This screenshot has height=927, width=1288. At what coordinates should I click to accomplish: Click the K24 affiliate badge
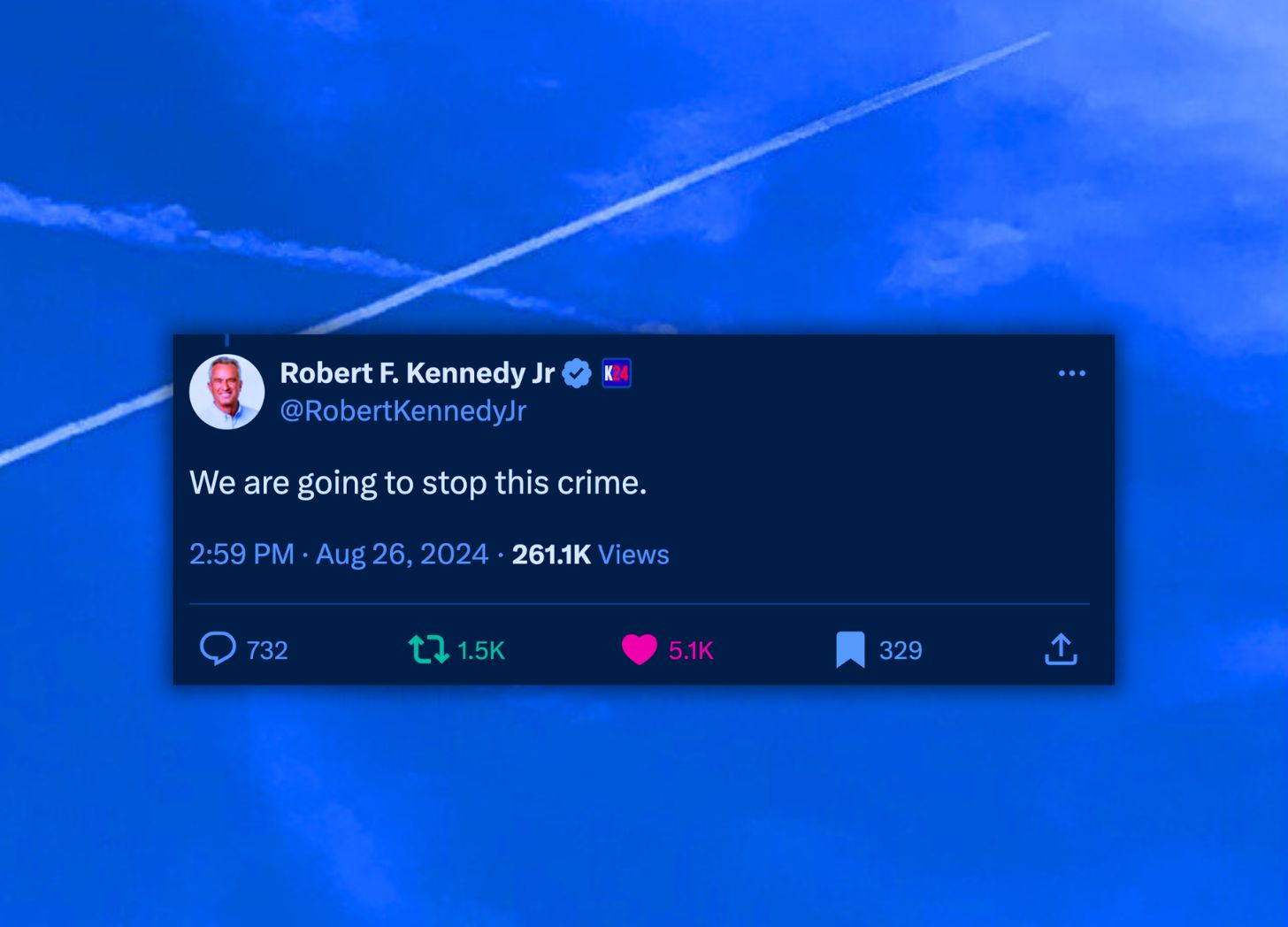click(x=617, y=373)
